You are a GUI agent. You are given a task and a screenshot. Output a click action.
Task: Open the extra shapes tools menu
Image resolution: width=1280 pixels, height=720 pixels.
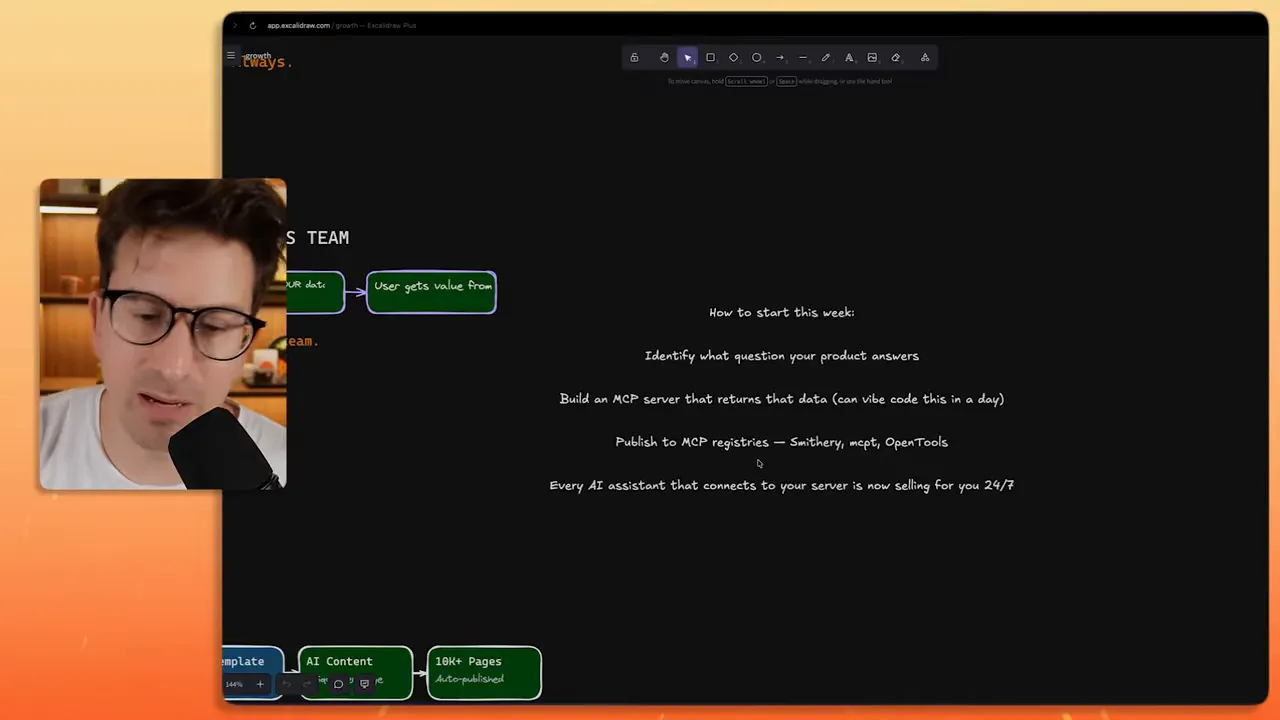point(925,58)
